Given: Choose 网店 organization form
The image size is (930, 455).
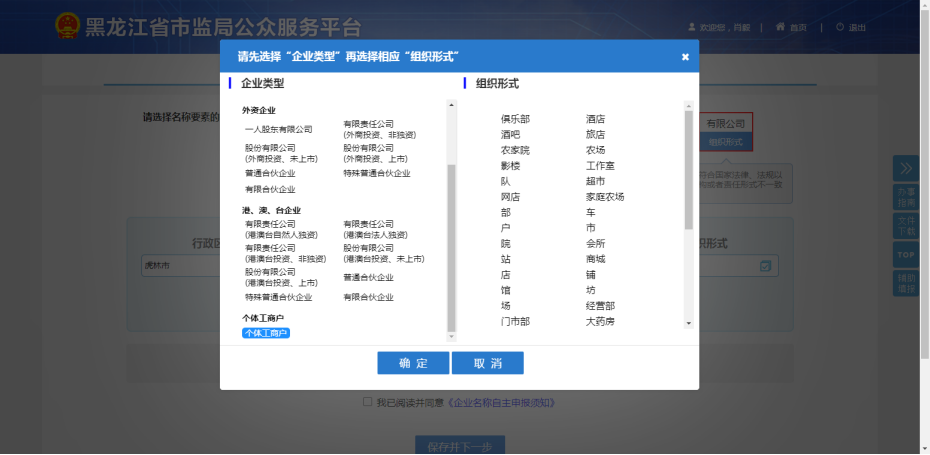Looking at the screenshot, I should [x=511, y=197].
